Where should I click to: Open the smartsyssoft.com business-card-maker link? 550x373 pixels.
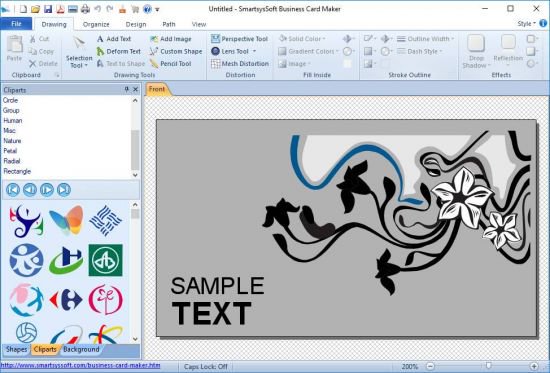pos(80,365)
